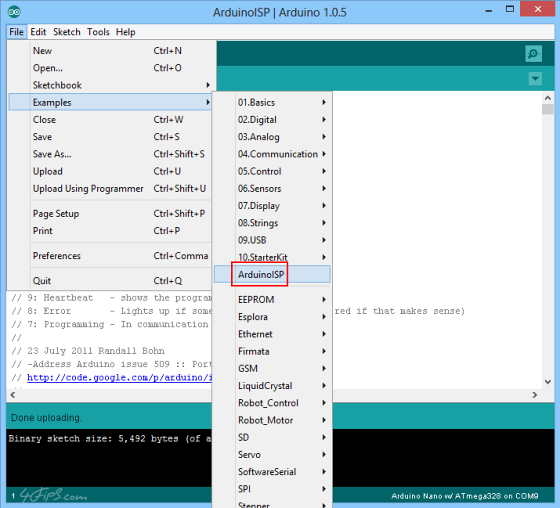
Task: Open the Tools menu
Action: [x=98, y=32]
